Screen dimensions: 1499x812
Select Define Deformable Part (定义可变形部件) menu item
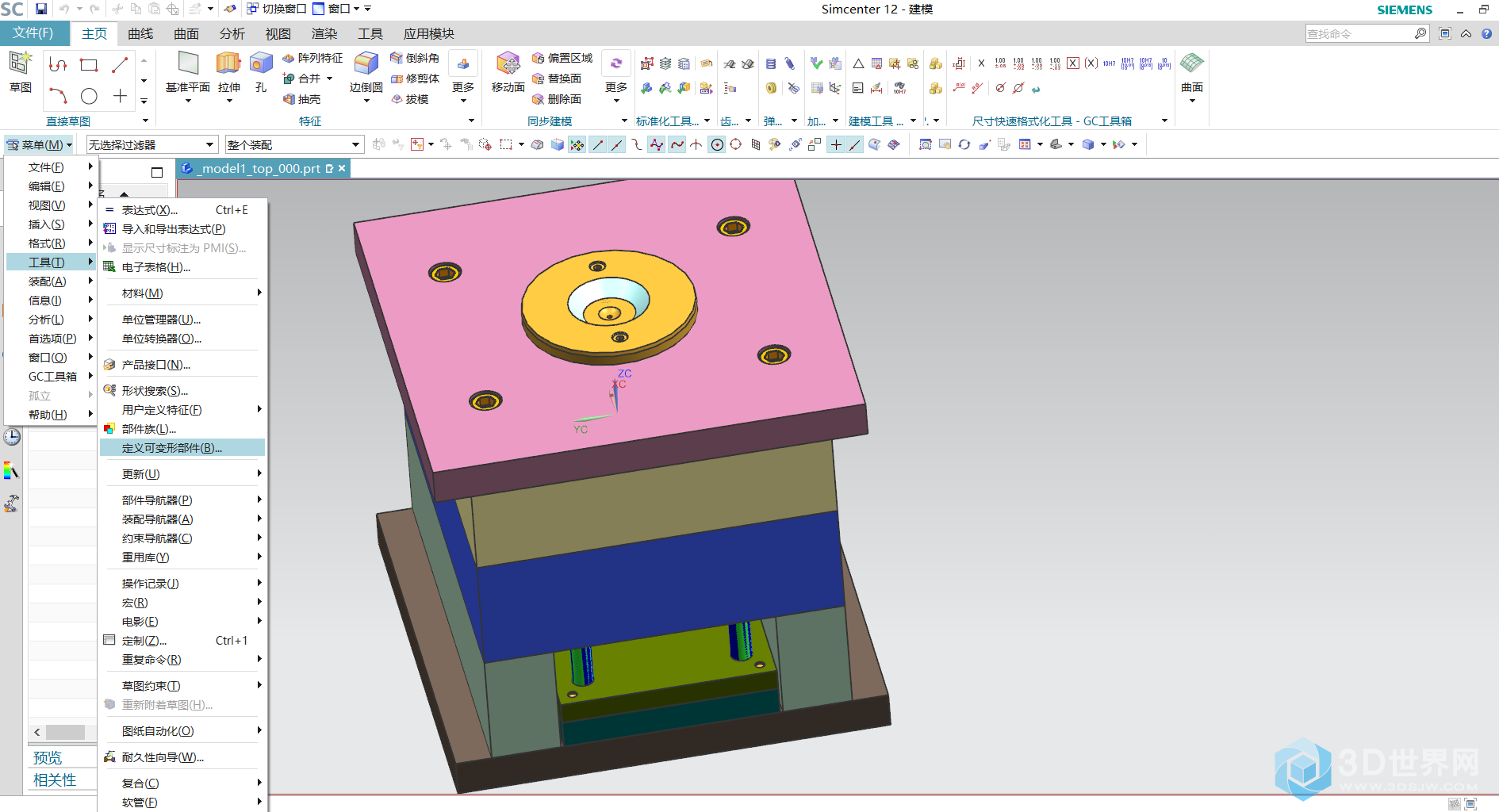click(182, 448)
